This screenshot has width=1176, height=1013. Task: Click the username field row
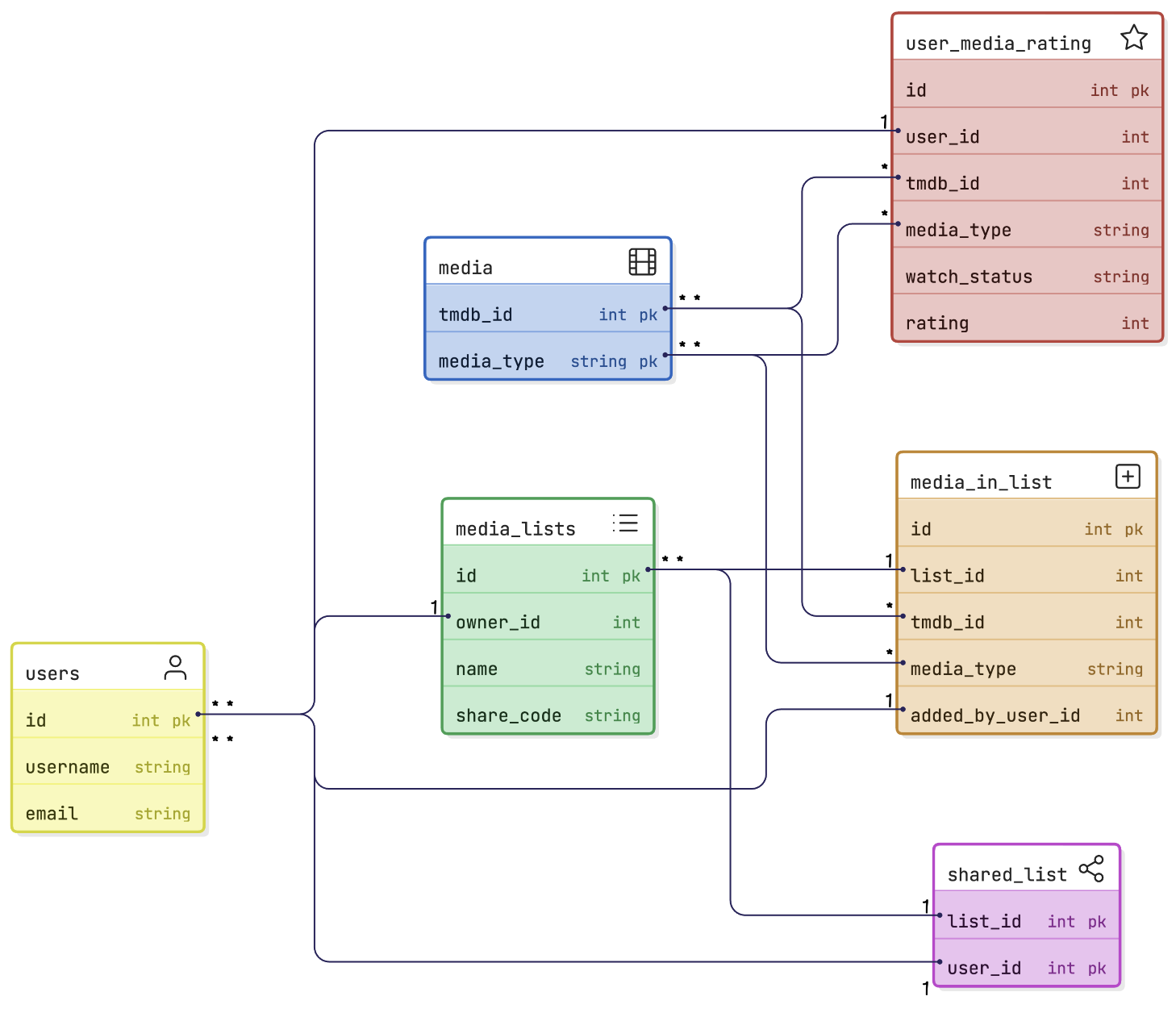click(108, 761)
